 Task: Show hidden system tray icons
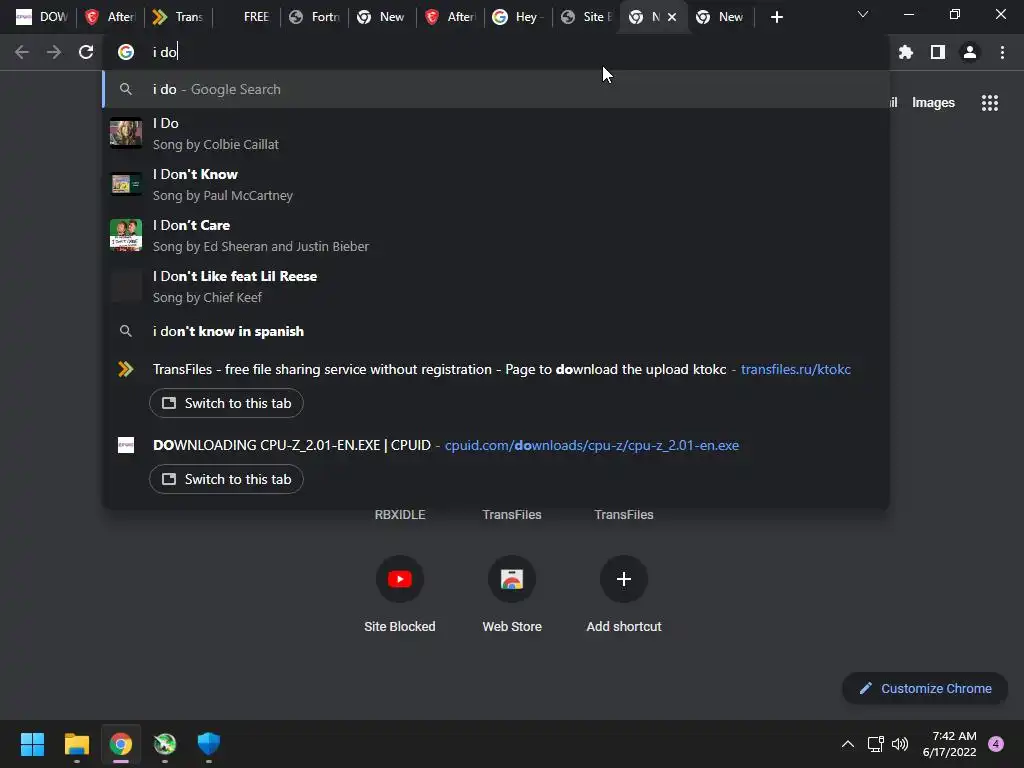click(x=848, y=744)
